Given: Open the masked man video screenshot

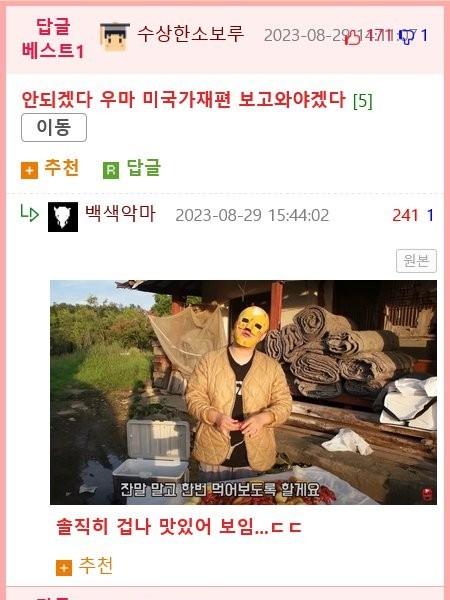Looking at the screenshot, I should pos(243,393).
